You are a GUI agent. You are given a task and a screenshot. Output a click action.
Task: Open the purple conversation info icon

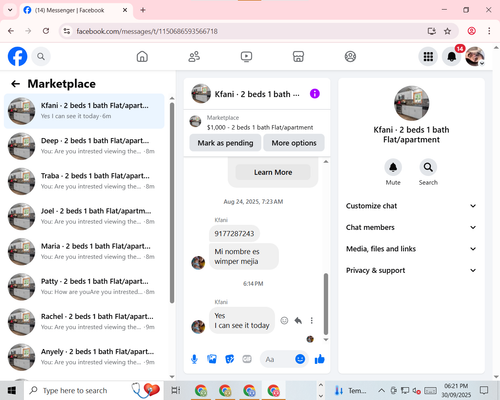click(x=315, y=94)
